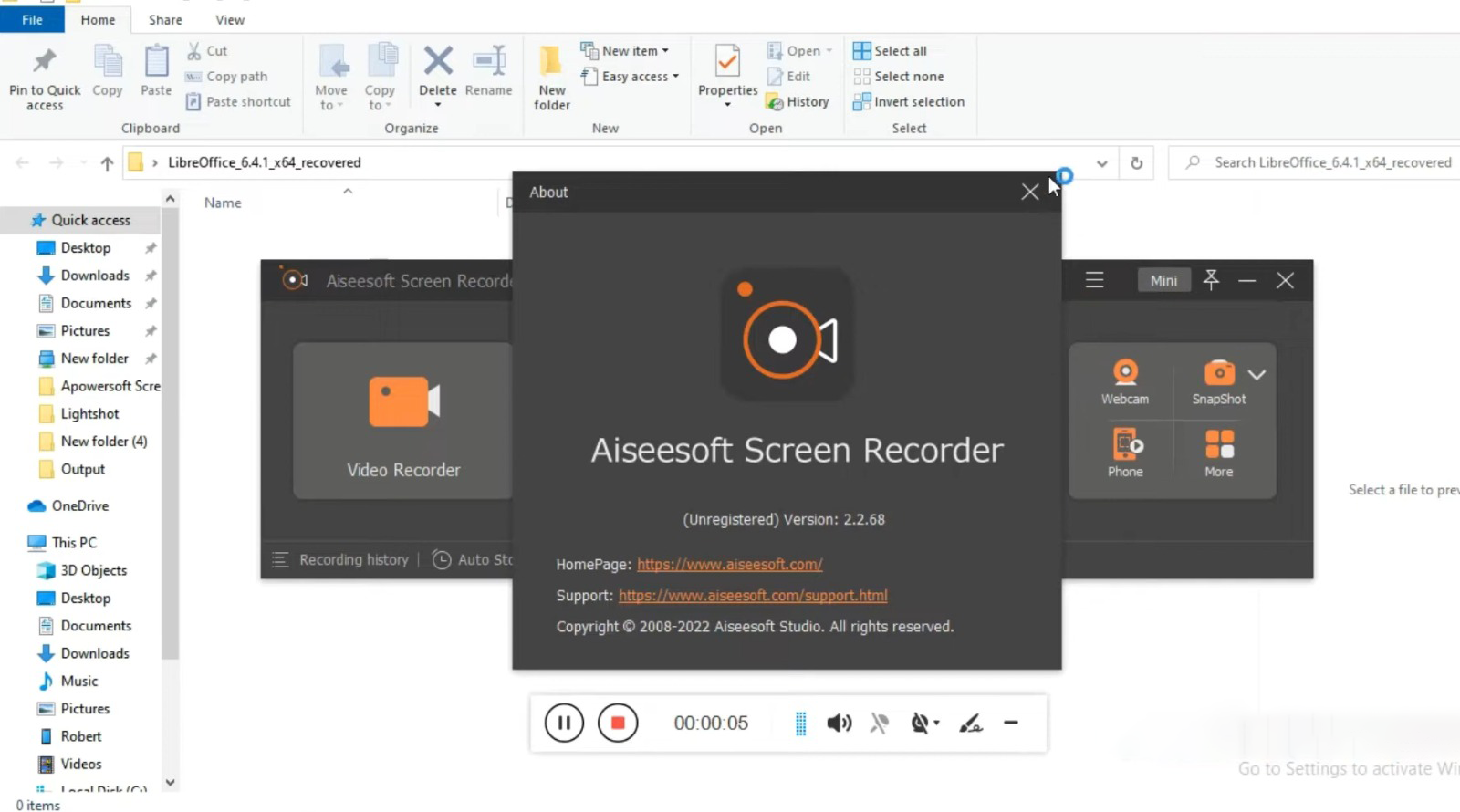This screenshot has width=1460, height=812.
Task: Sort by the Name column header
Action: click(223, 203)
